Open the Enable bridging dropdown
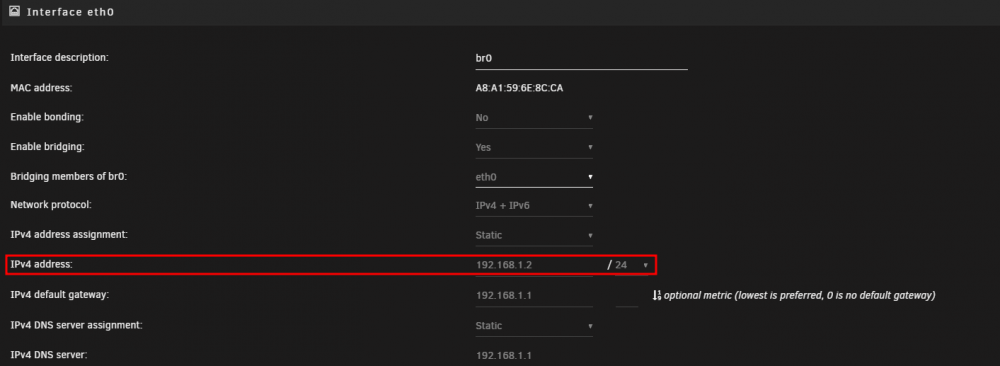The image size is (1000, 366). (534, 147)
